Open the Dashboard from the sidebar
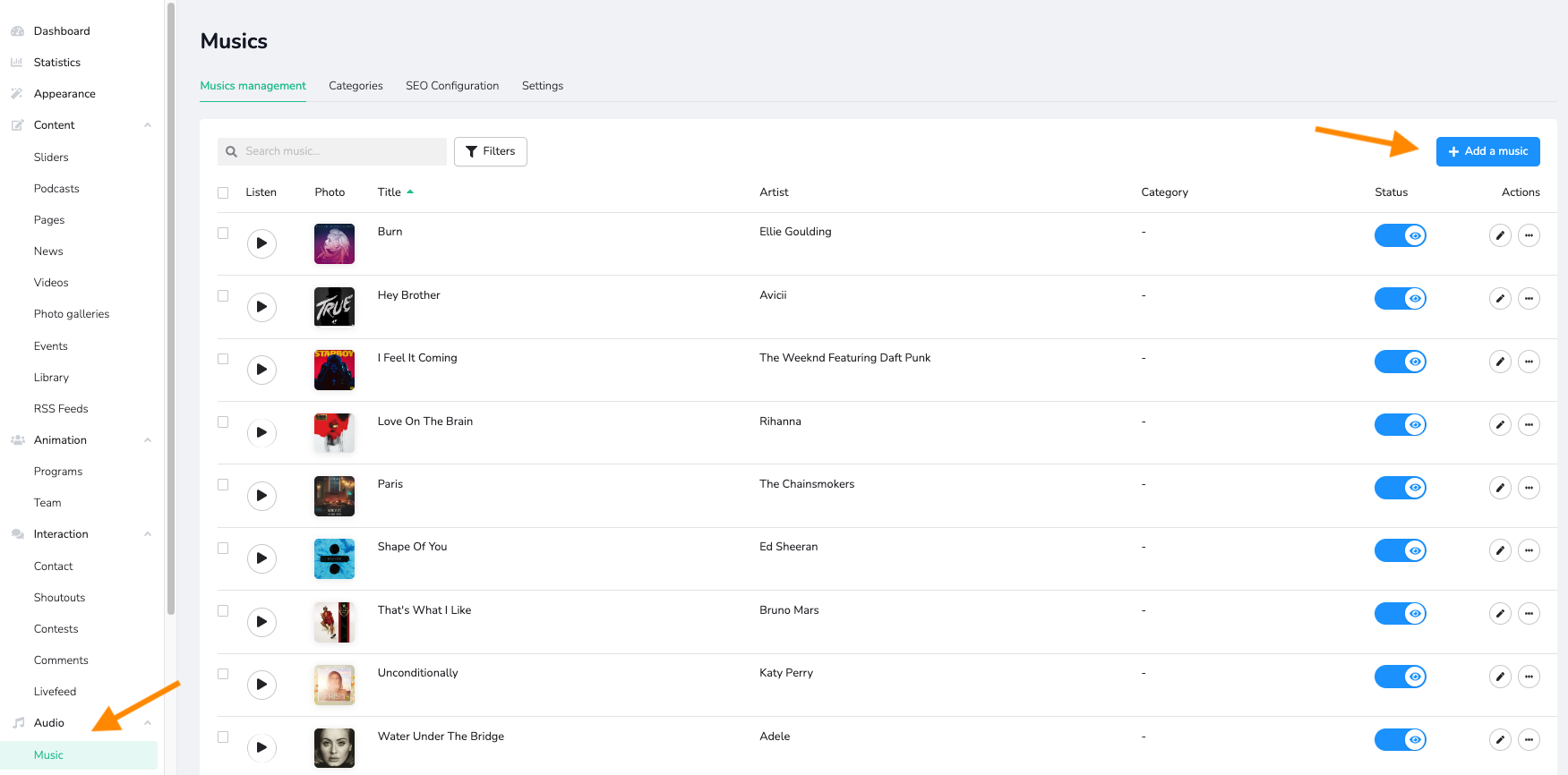 (62, 31)
